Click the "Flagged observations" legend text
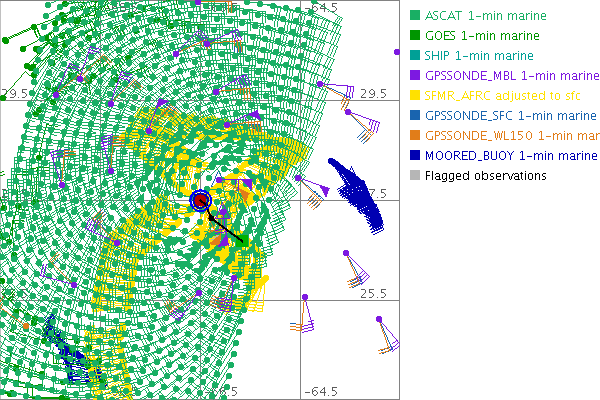The image size is (600, 400). pos(485,175)
